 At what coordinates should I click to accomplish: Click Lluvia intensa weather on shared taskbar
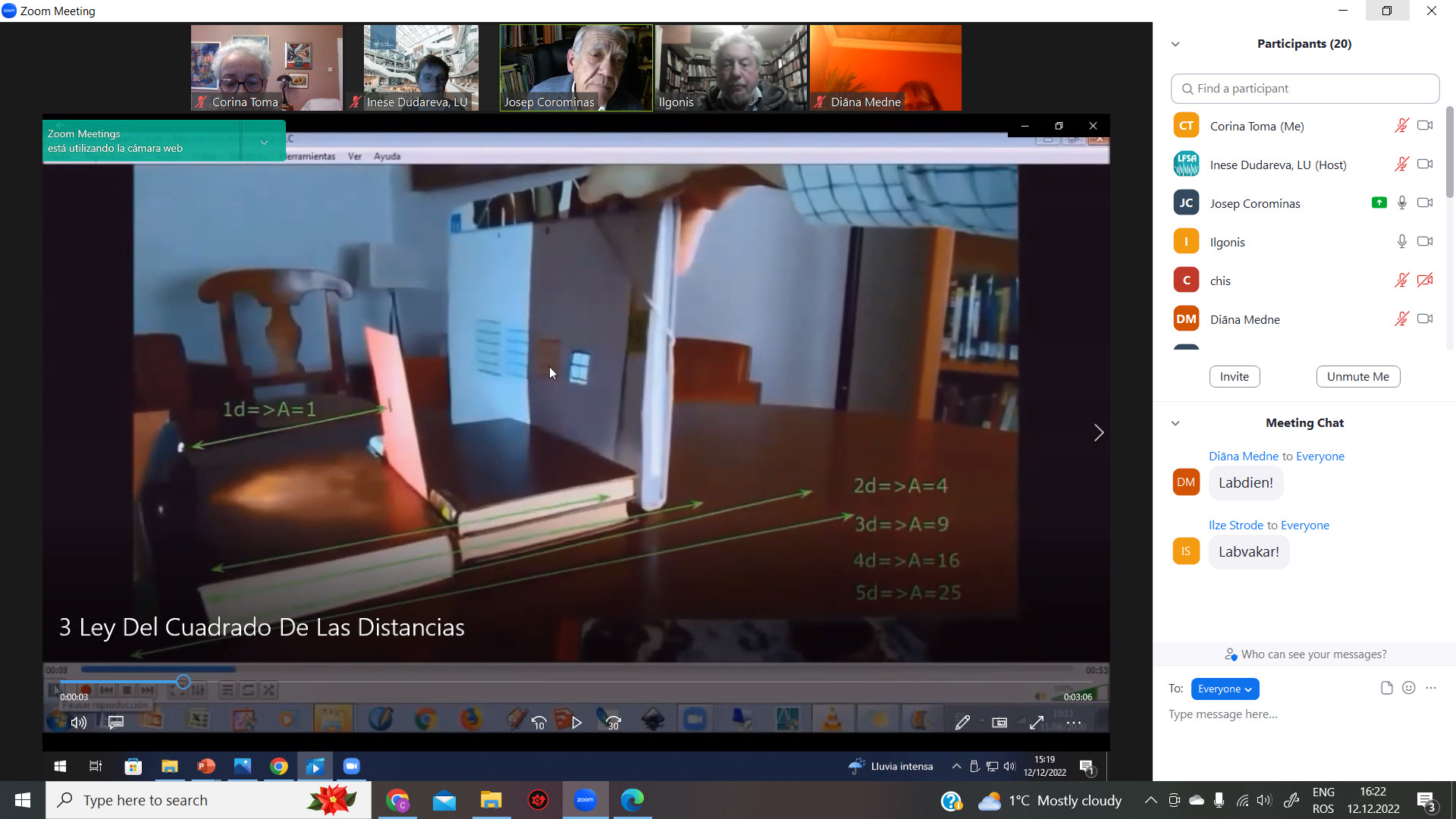(890, 766)
